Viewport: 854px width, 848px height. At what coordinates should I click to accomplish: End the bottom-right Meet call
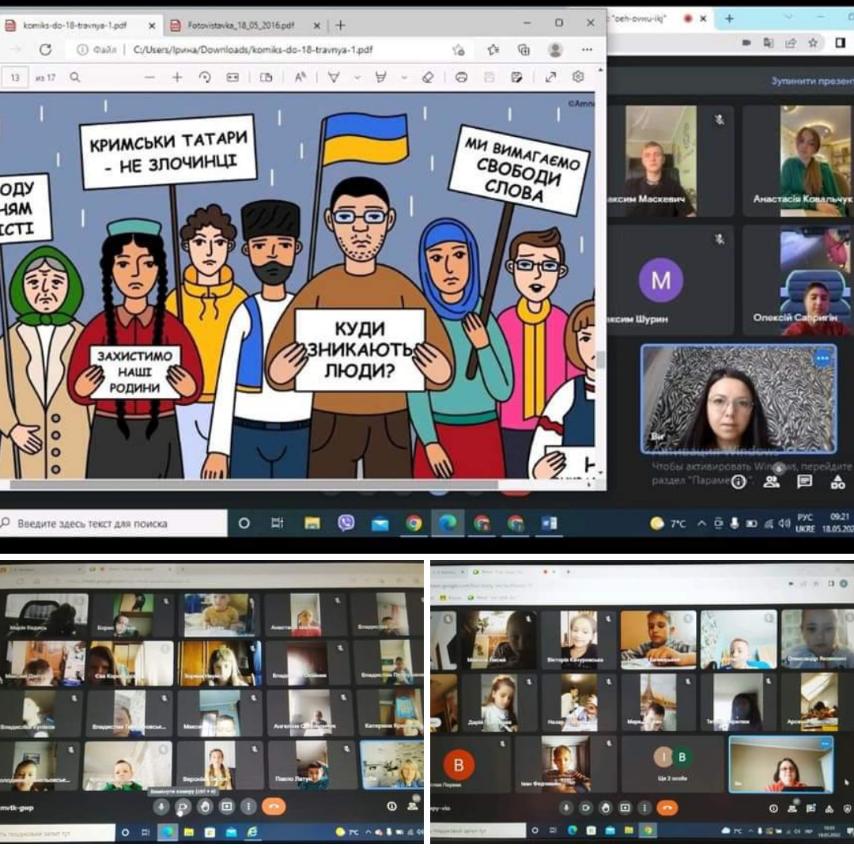pyautogui.click(x=668, y=808)
